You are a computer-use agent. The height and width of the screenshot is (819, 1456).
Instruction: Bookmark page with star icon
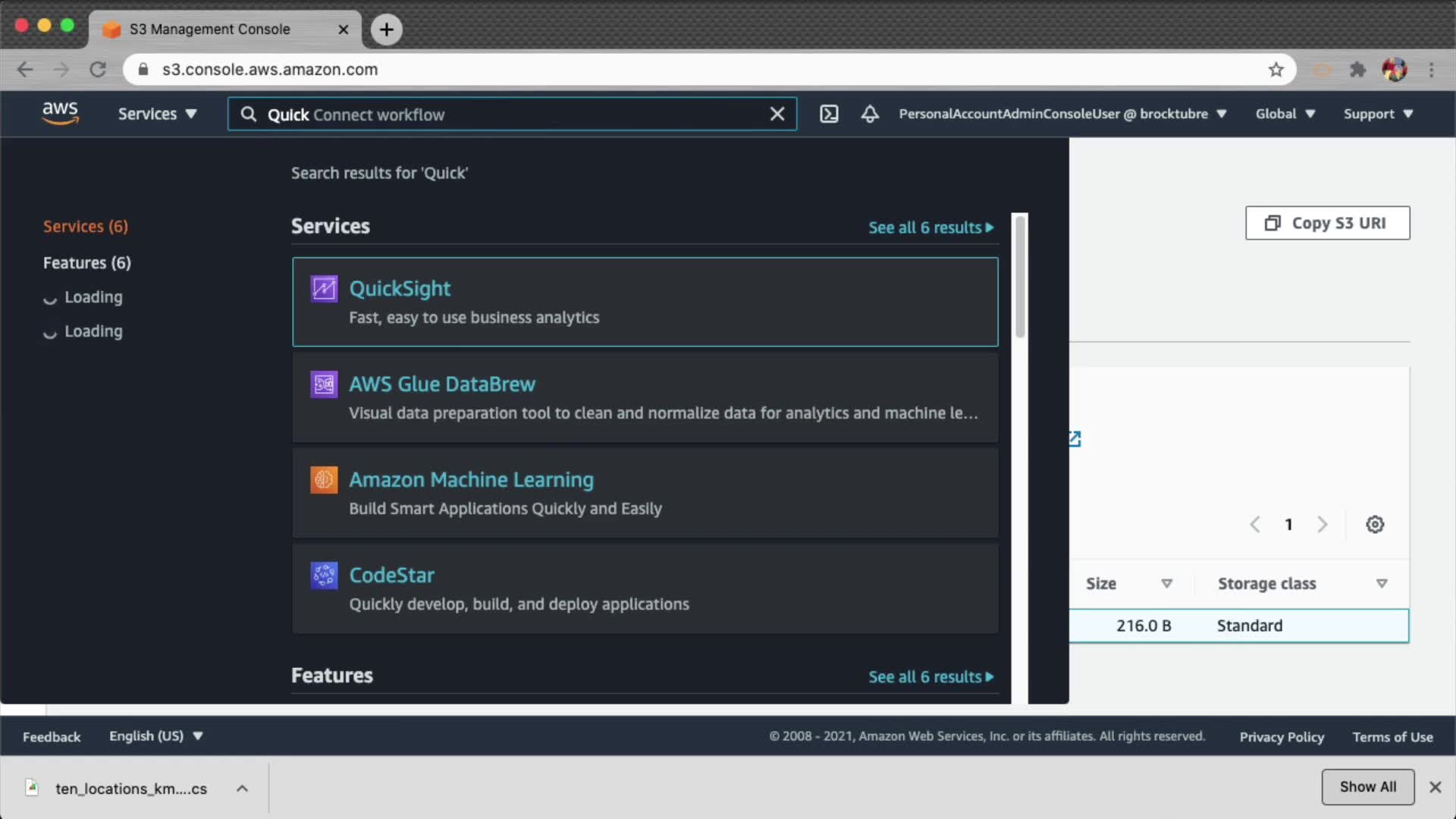1276,70
